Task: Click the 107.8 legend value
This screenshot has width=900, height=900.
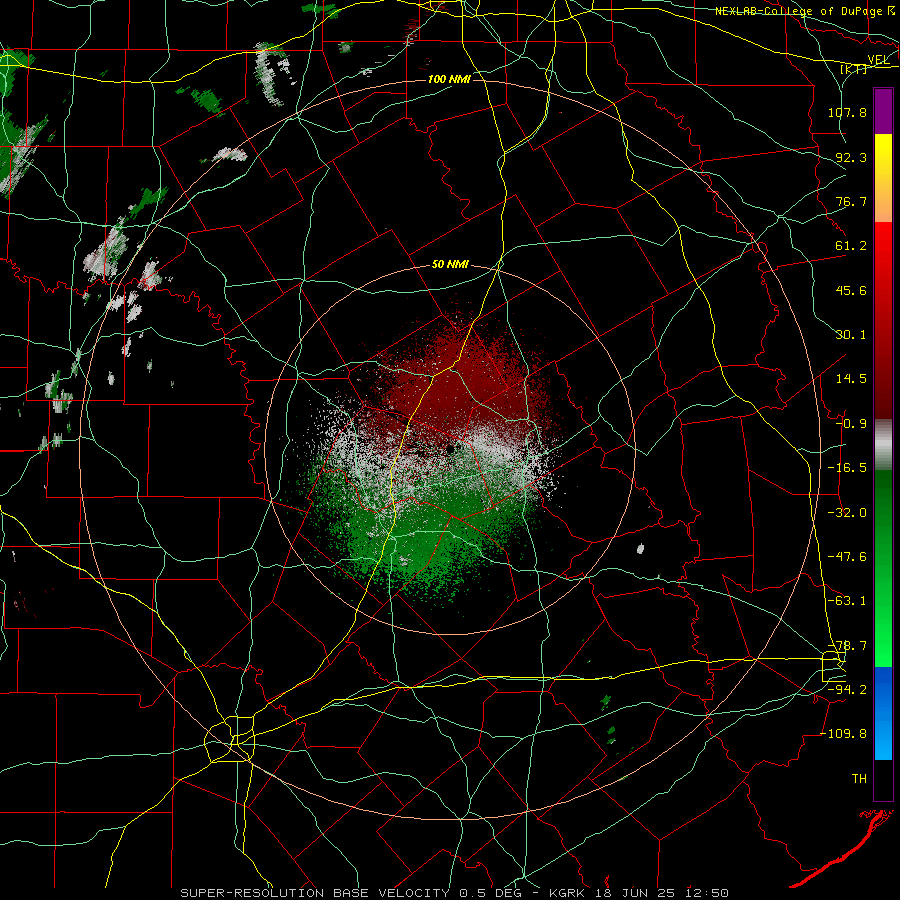Action: [847, 112]
